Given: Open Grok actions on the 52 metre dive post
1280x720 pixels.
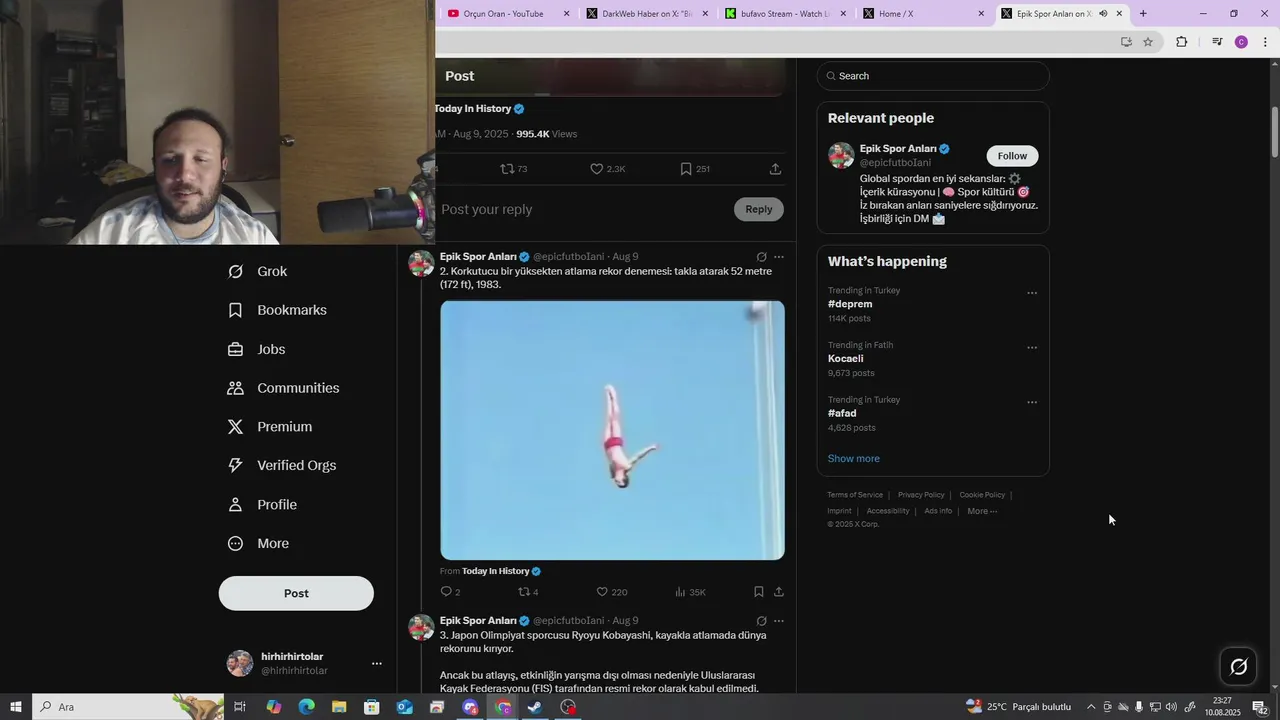Looking at the screenshot, I should pos(761,257).
